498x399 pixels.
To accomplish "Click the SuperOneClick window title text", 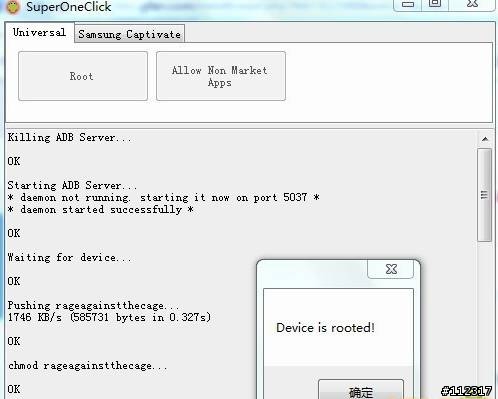I will tap(69, 7).
